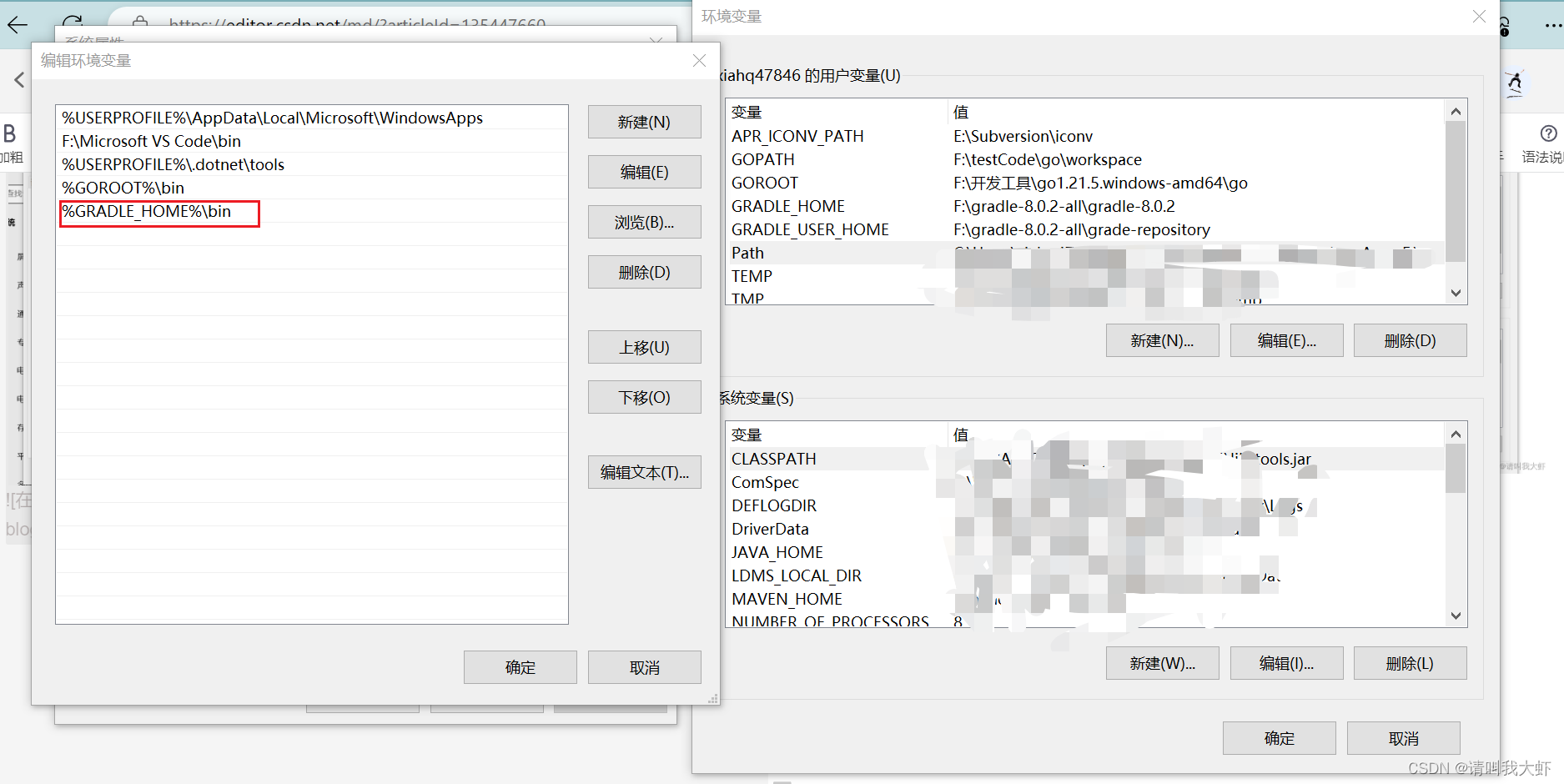Viewport: 1564px width, 784px height.
Task: Click system variables New (W)... button
Action: point(1162,663)
